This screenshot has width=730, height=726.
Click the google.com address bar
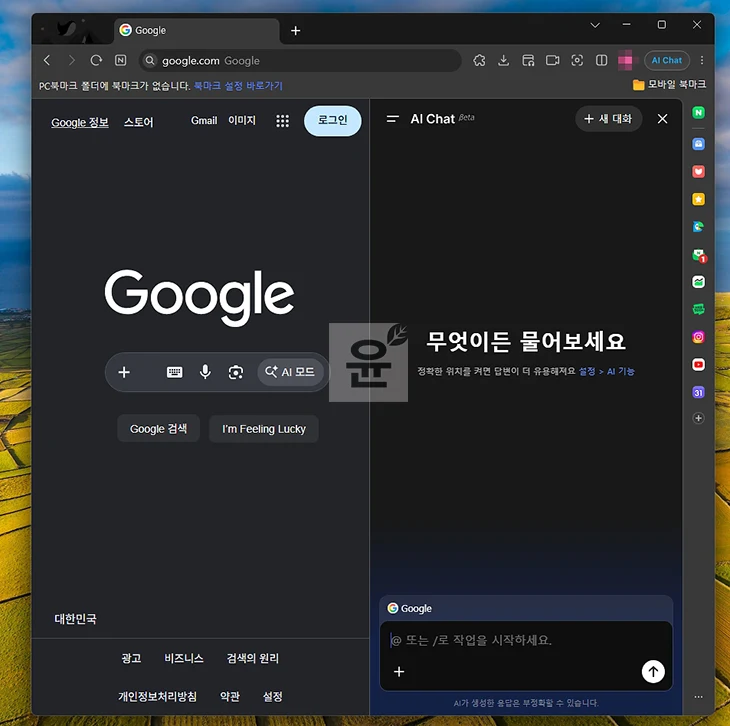pos(300,61)
